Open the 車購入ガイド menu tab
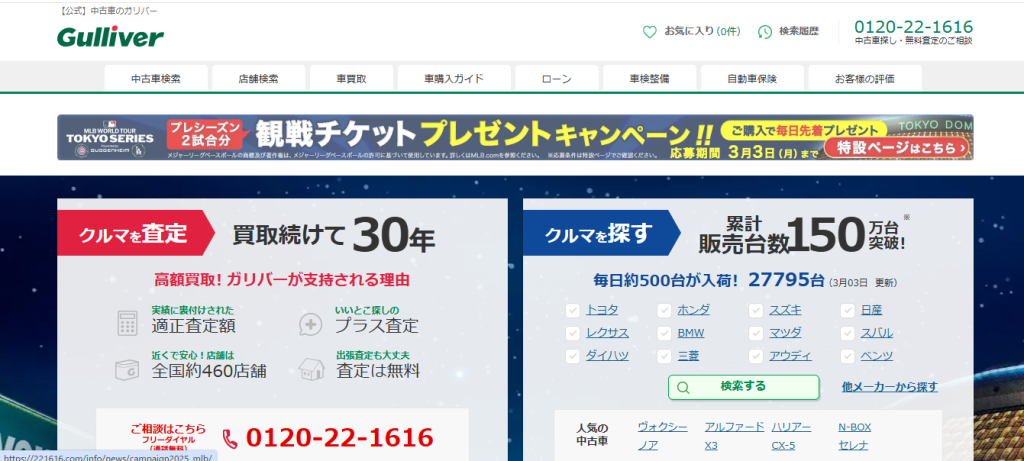The height and width of the screenshot is (461, 1024). (454, 78)
